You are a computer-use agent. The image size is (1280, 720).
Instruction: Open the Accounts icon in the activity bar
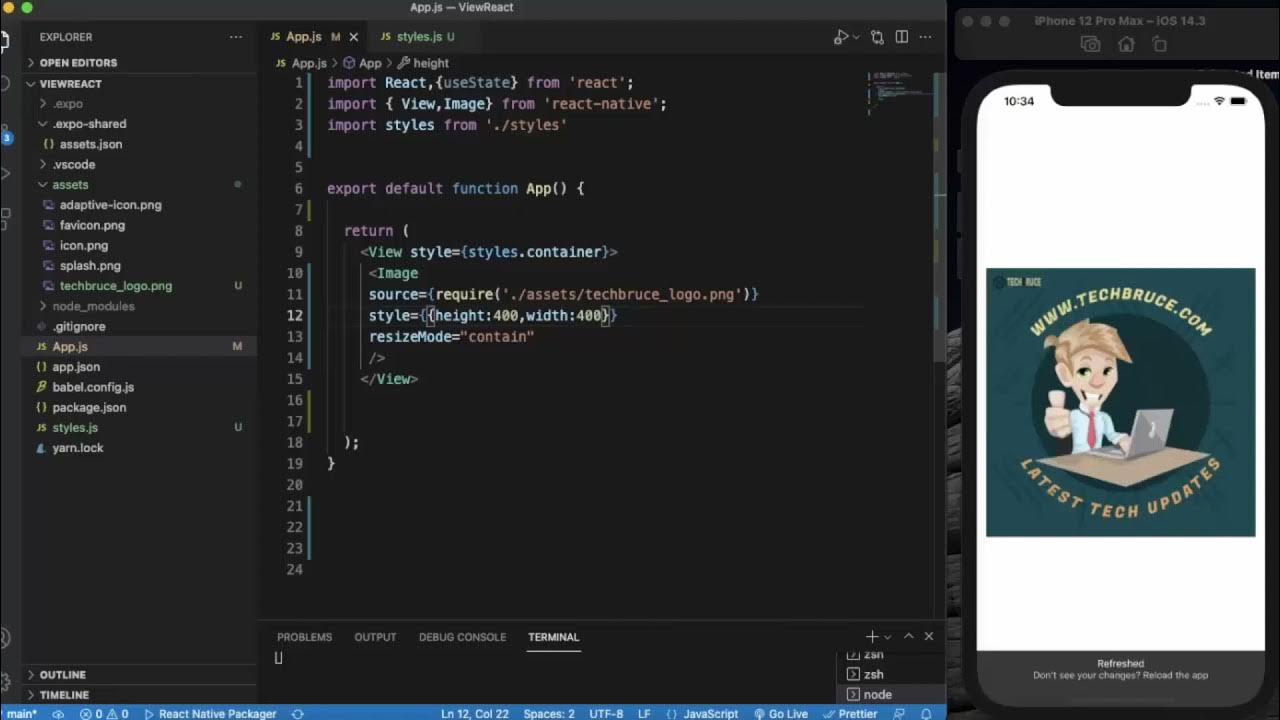tap(5, 637)
